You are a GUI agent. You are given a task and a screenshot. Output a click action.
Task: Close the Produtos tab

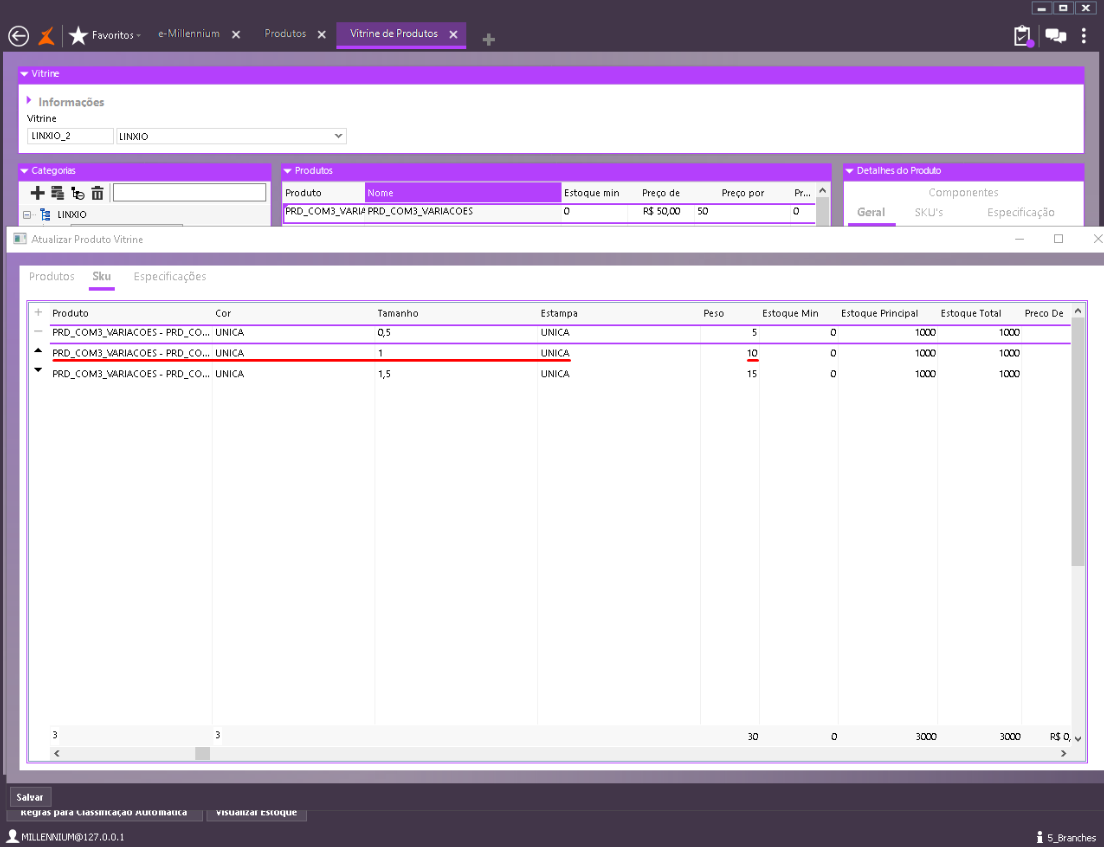(x=322, y=34)
